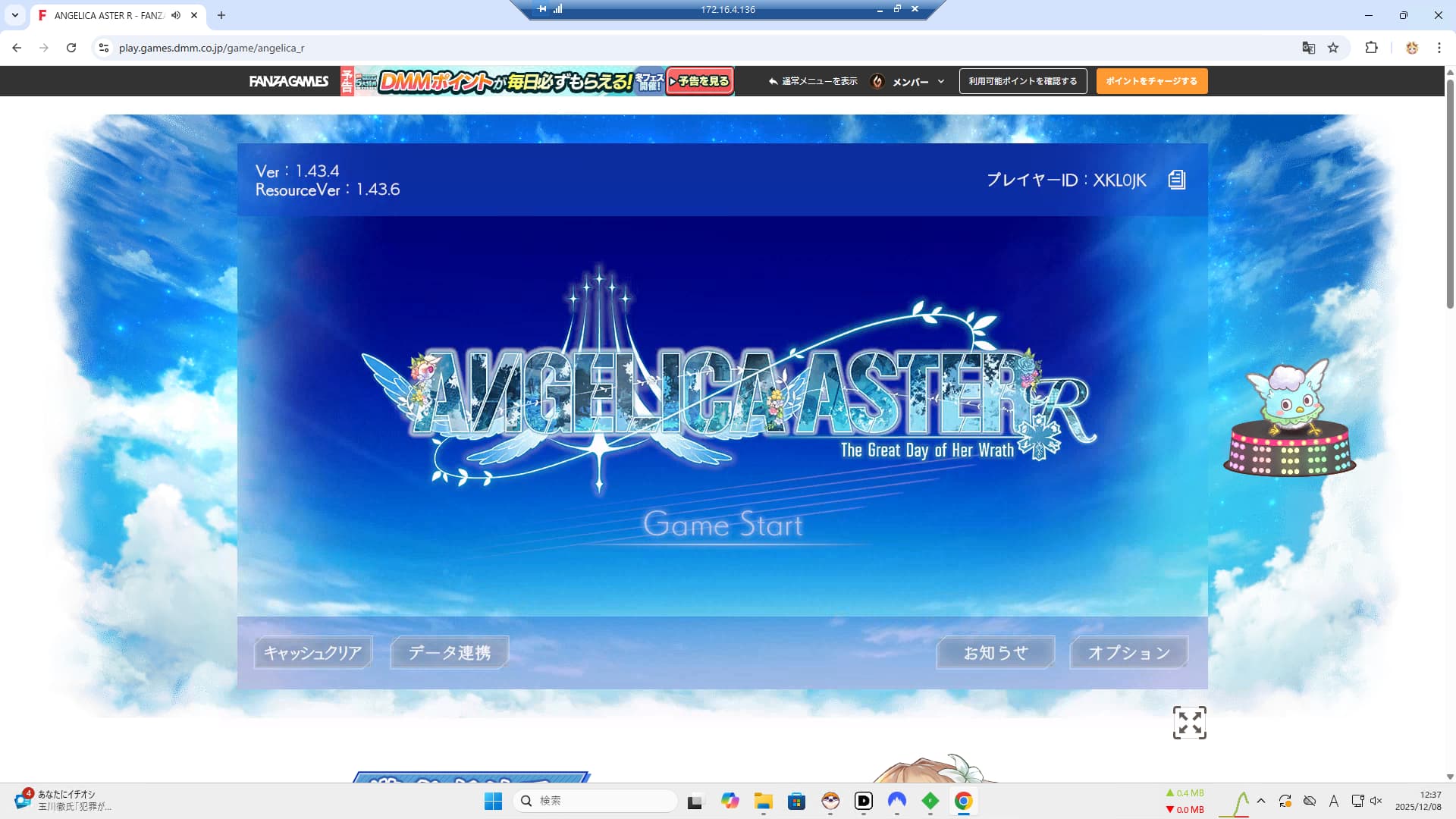
Task: Click キャッシュクリア button
Action: click(312, 652)
